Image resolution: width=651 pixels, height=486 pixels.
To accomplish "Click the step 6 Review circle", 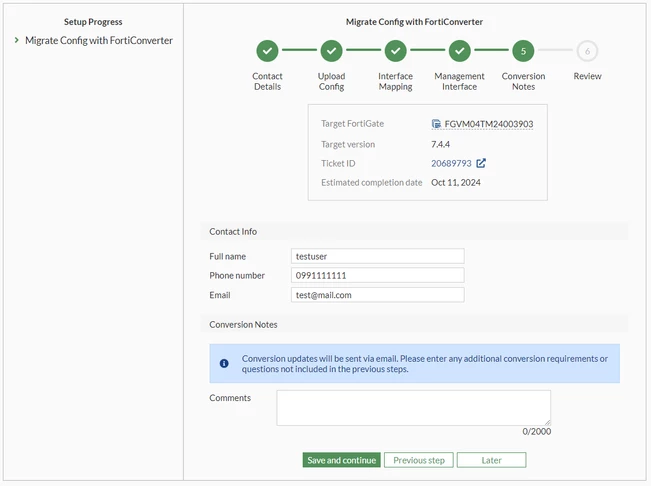I will coord(587,51).
